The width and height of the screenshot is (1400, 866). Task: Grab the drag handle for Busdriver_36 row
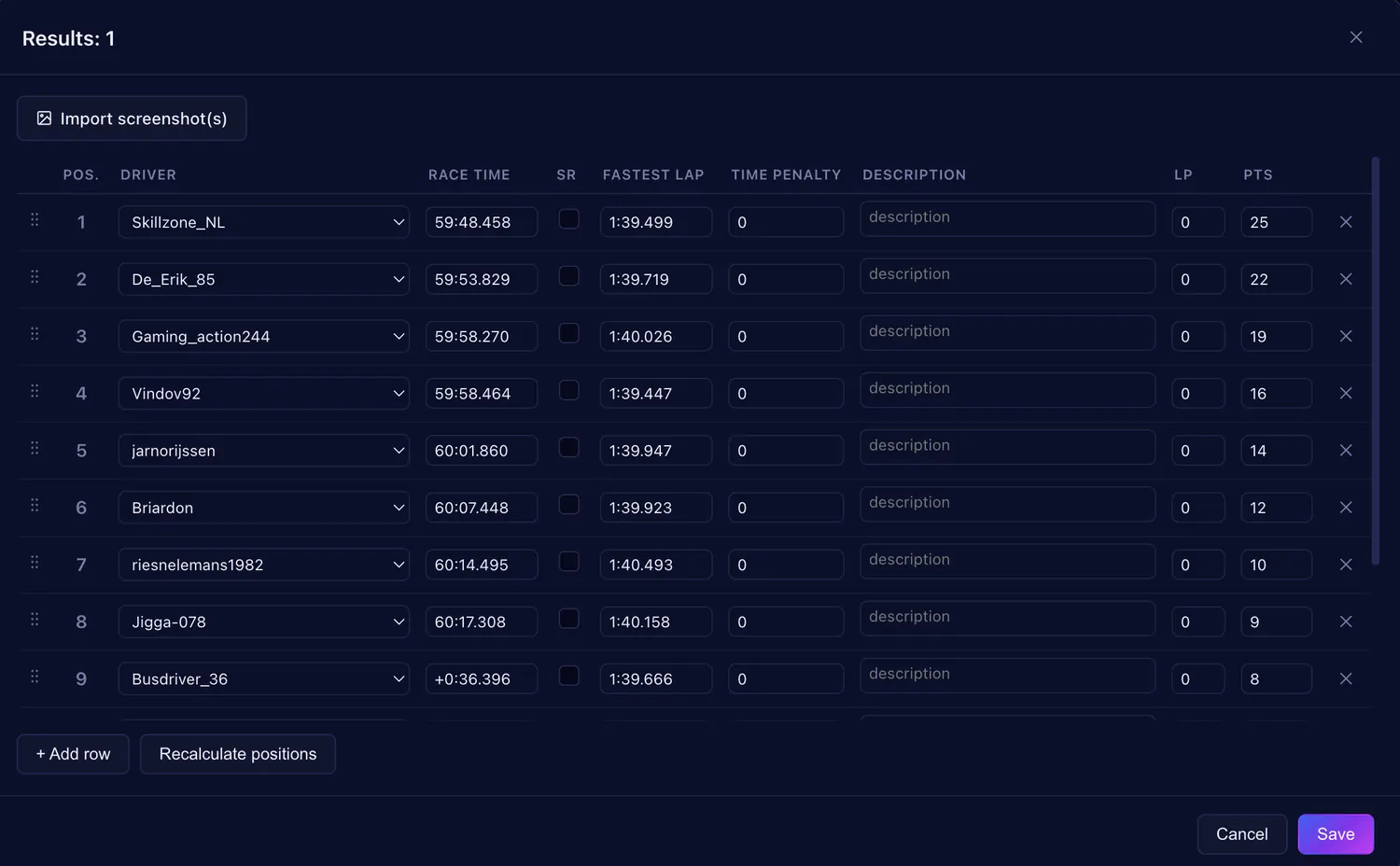[35, 677]
